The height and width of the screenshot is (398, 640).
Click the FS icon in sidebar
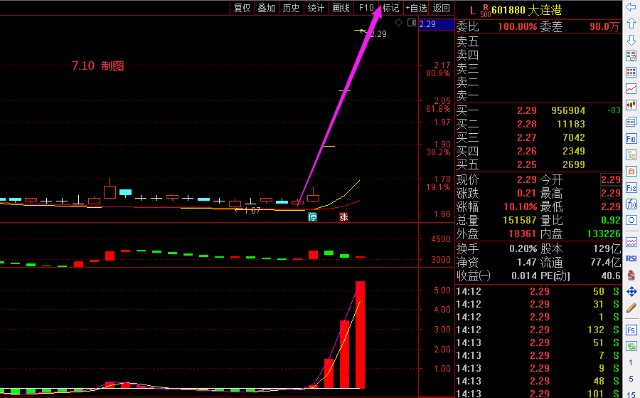click(631, 330)
